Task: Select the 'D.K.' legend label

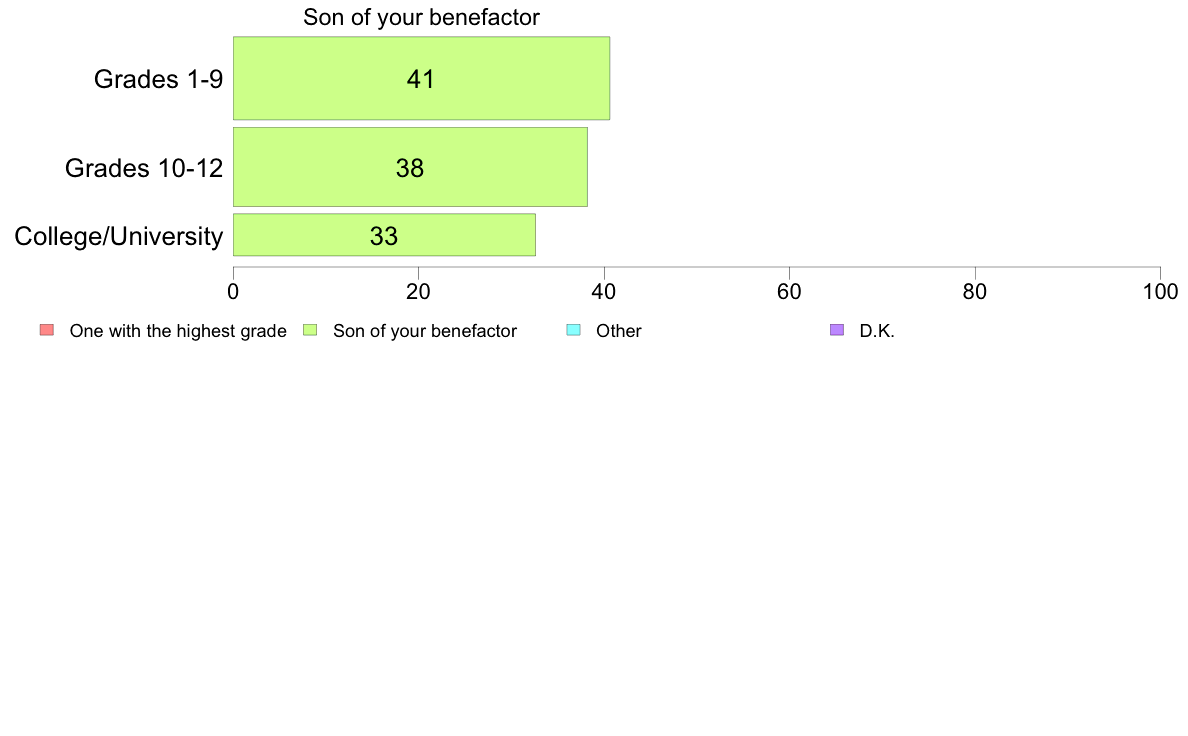Action: [x=877, y=331]
